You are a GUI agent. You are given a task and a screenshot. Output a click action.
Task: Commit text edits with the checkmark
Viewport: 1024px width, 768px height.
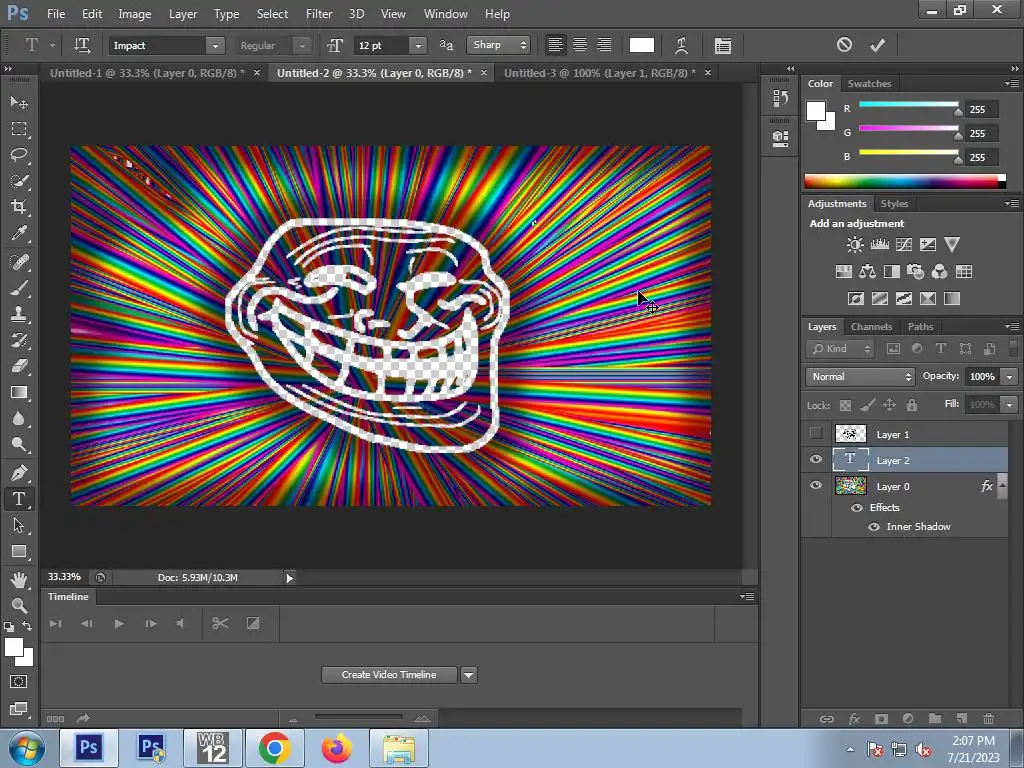pos(877,45)
